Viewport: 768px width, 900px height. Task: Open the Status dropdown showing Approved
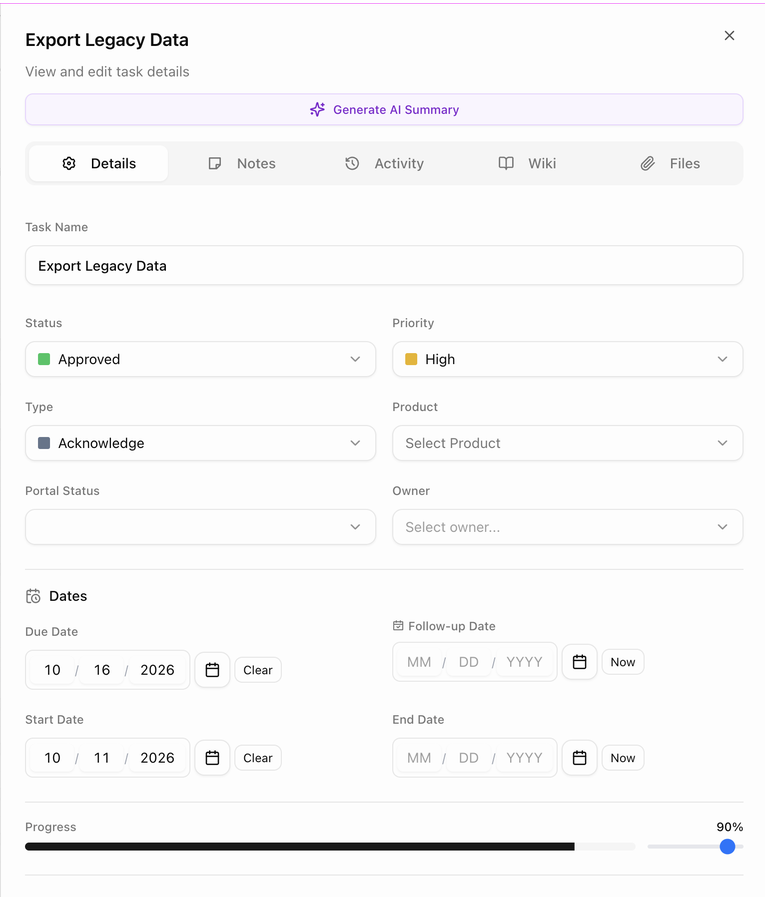200,359
